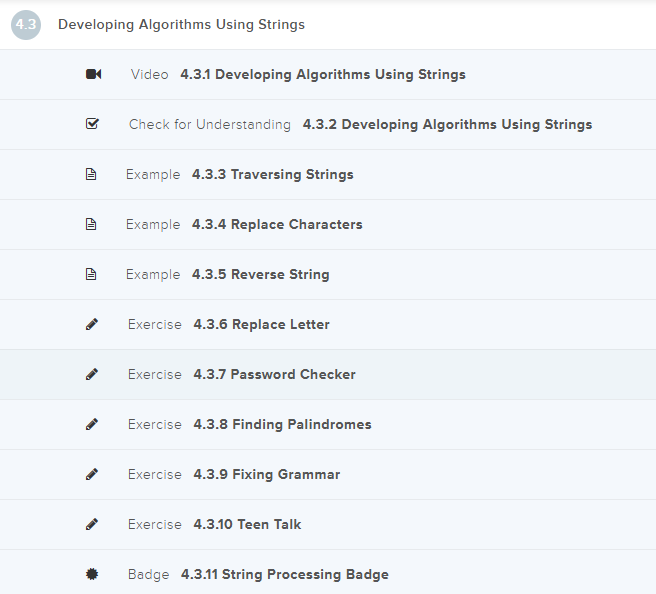Collapse the 4.3 module number circle
The image size is (656, 594).
point(26,25)
